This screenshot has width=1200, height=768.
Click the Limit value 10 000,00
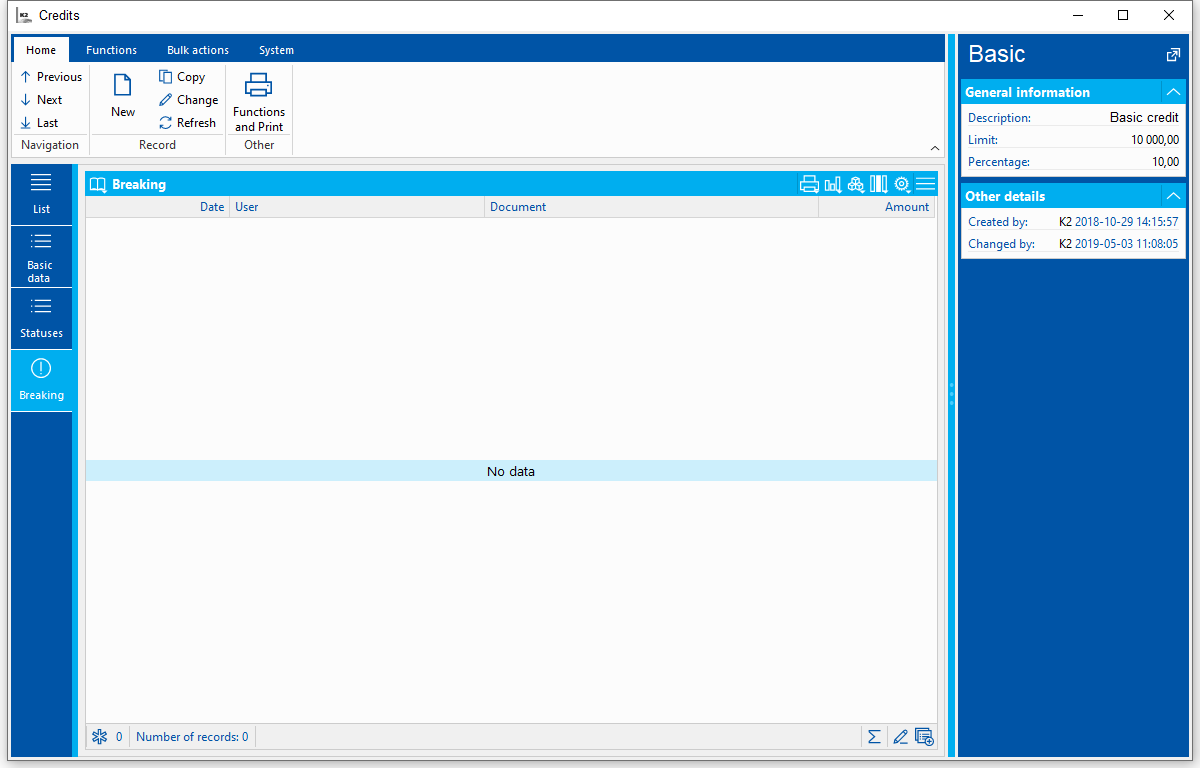point(1155,140)
